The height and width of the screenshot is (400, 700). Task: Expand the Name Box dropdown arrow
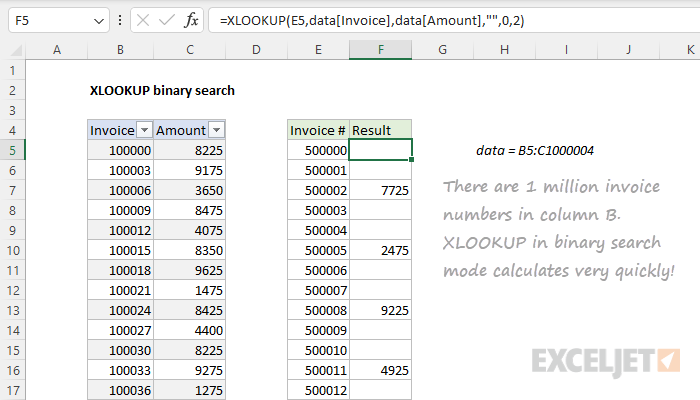point(99,21)
